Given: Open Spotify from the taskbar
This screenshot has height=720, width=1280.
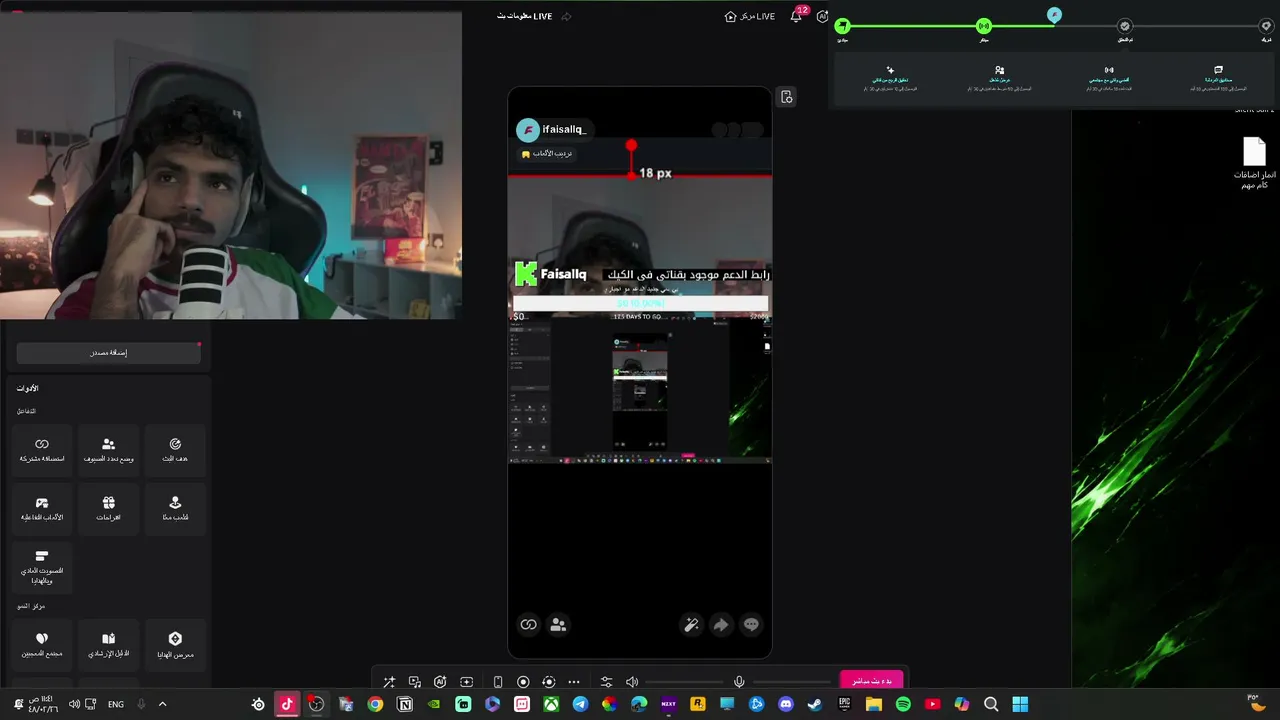Looking at the screenshot, I should click(903, 704).
